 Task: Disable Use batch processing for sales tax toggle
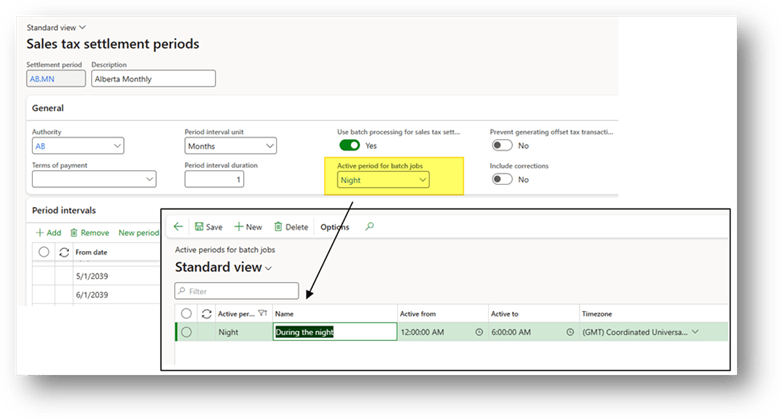click(x=349, y=146)
